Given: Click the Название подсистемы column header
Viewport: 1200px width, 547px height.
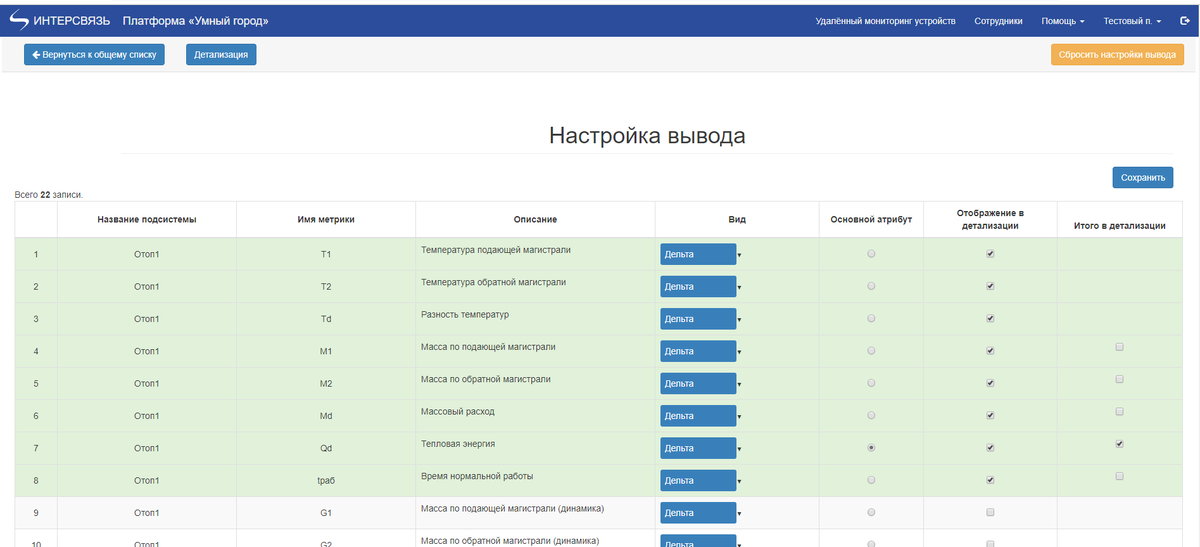Looking at the screenshot, I should click(x=147, y=219).
